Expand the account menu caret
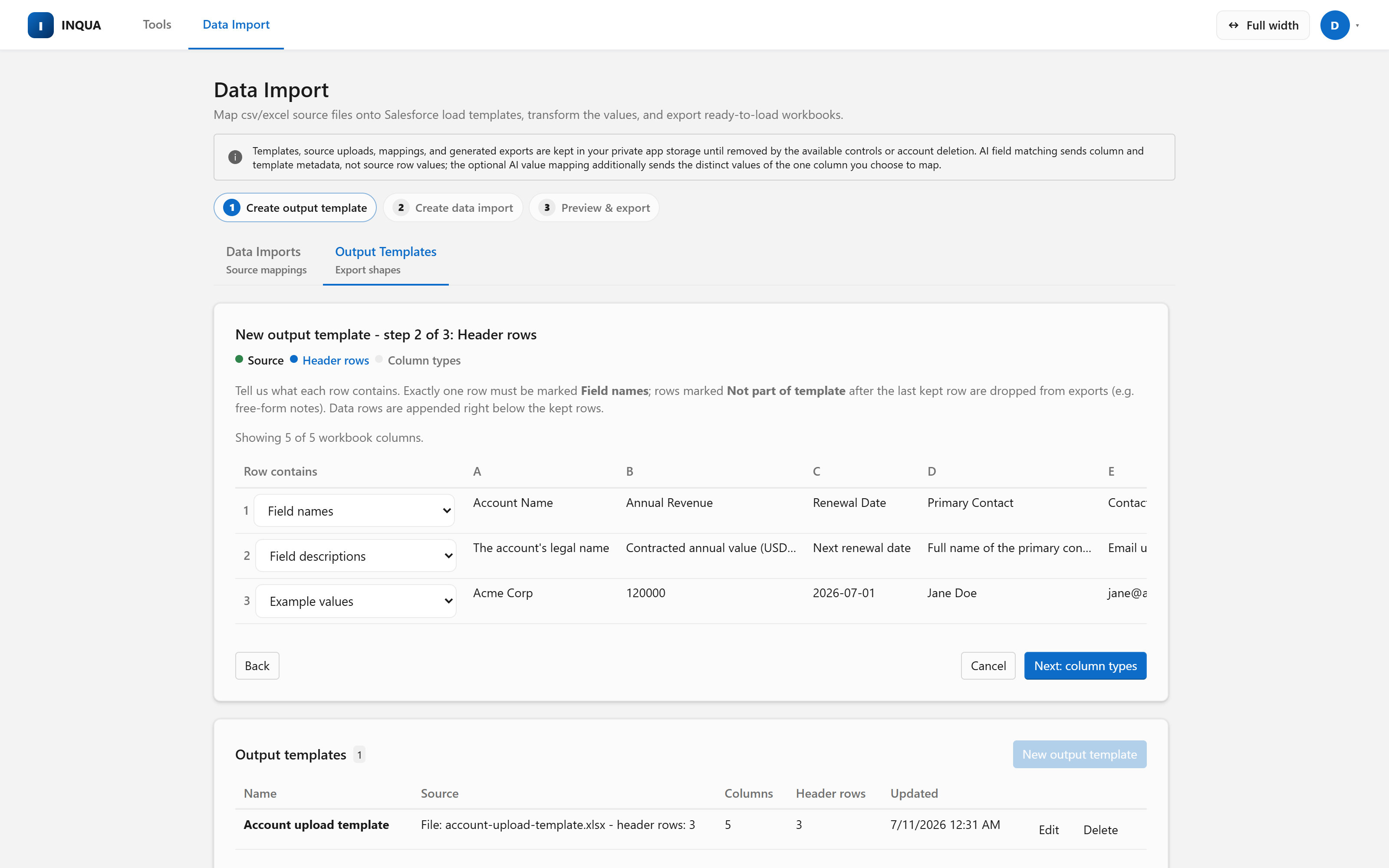This screenshot has width=1389, height=868. coord(1357,25)
